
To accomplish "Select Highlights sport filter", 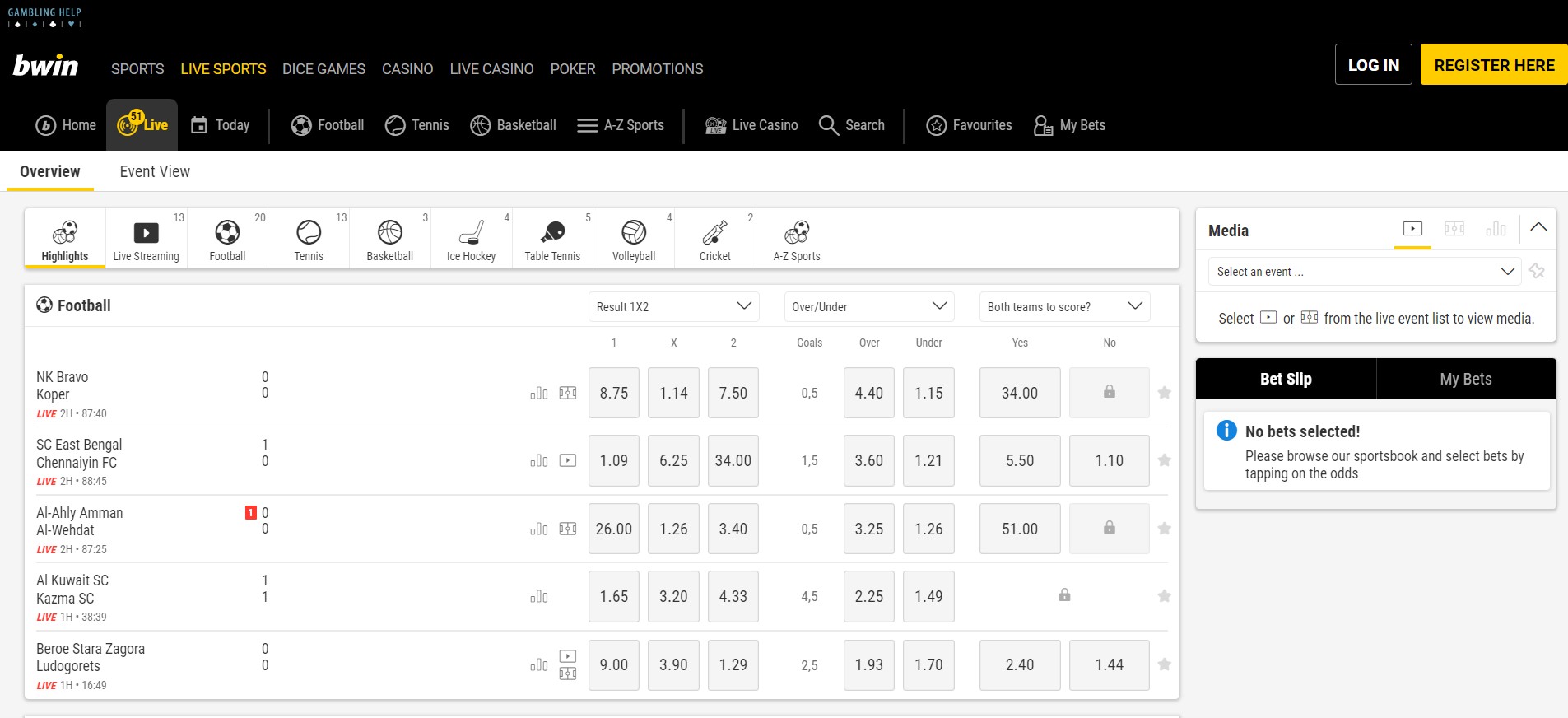I will point(65,240).
